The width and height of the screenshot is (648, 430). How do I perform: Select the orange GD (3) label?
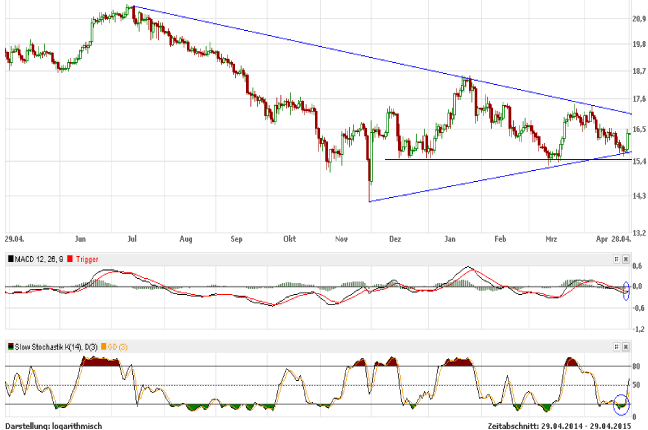[x=117, y=346]
